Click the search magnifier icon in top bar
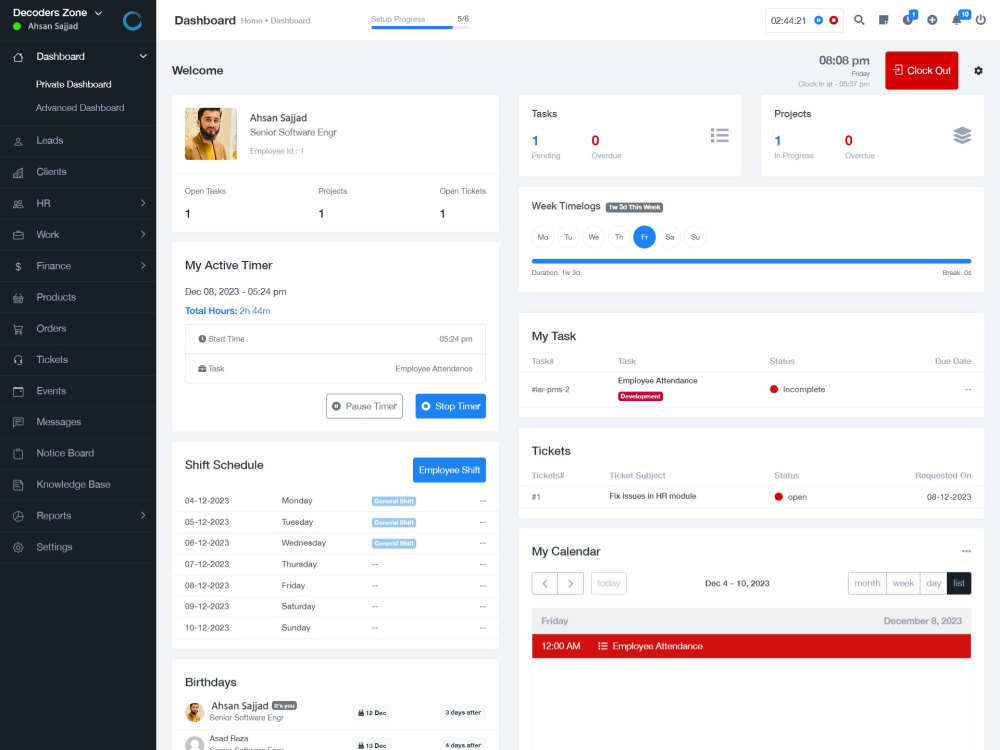 [859, 20]
